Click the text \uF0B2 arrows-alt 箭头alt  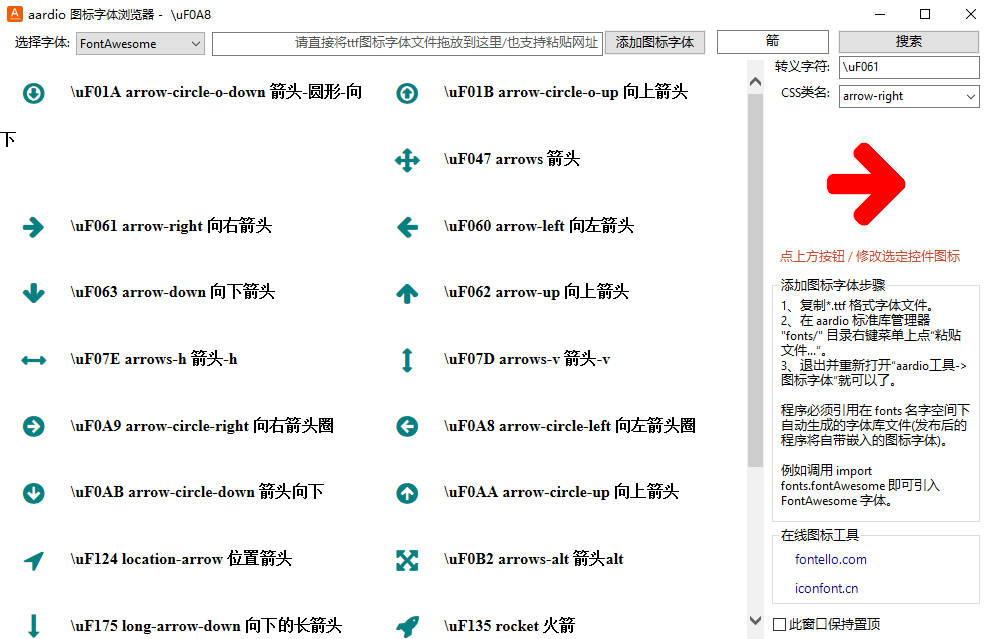(534, 559)
